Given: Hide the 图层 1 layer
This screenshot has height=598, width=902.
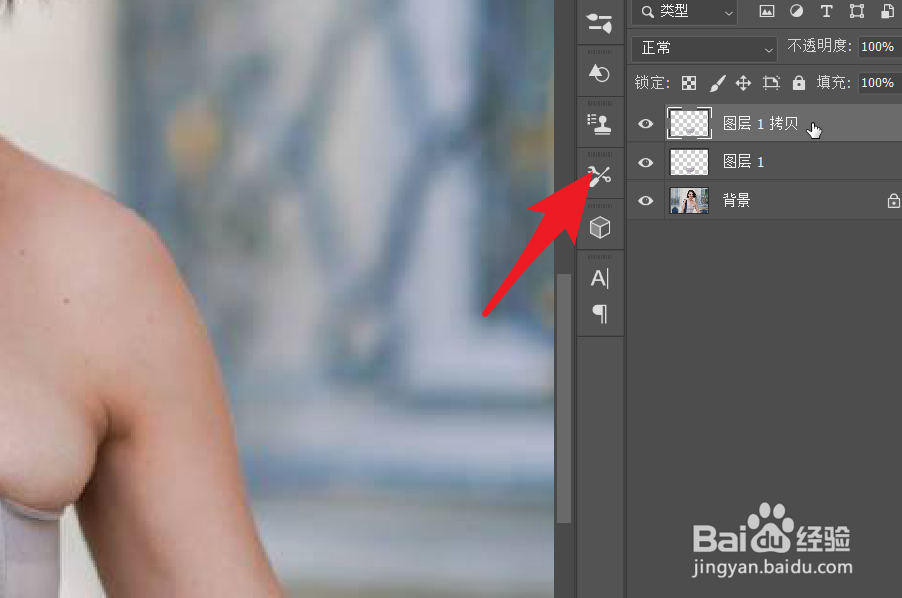Looking at the screenshot, I should [x=645, y=162].
